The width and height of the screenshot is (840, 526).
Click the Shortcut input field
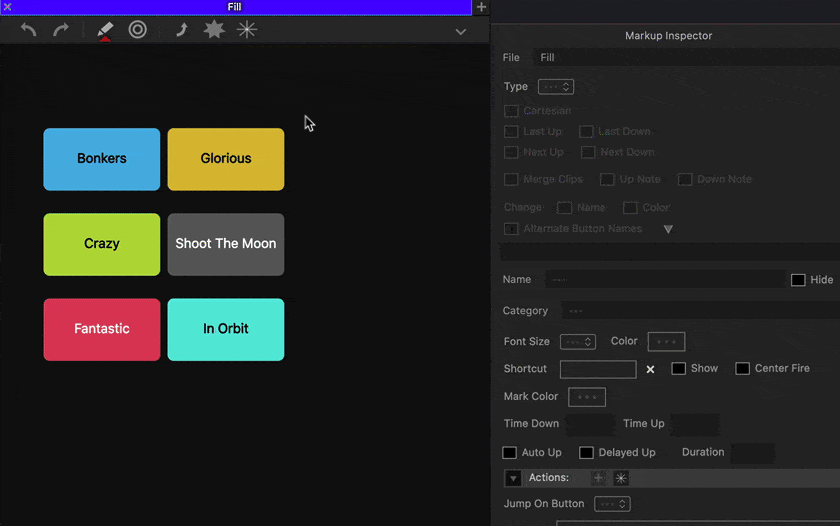point(598,370)
